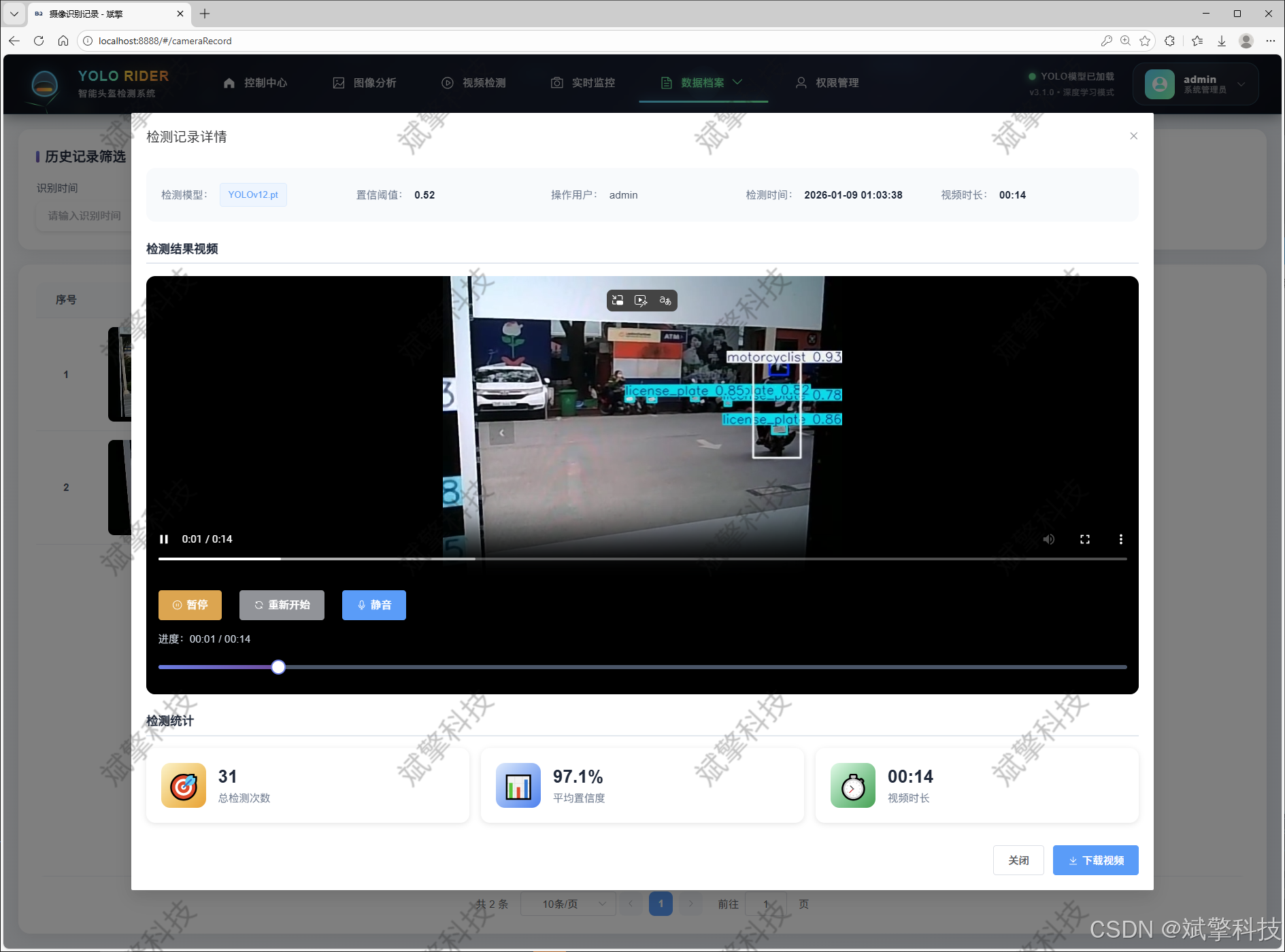Click the 下载视频 download video button
Viewport: 1285px width, 952px height.
click(x=1095, y=861)
